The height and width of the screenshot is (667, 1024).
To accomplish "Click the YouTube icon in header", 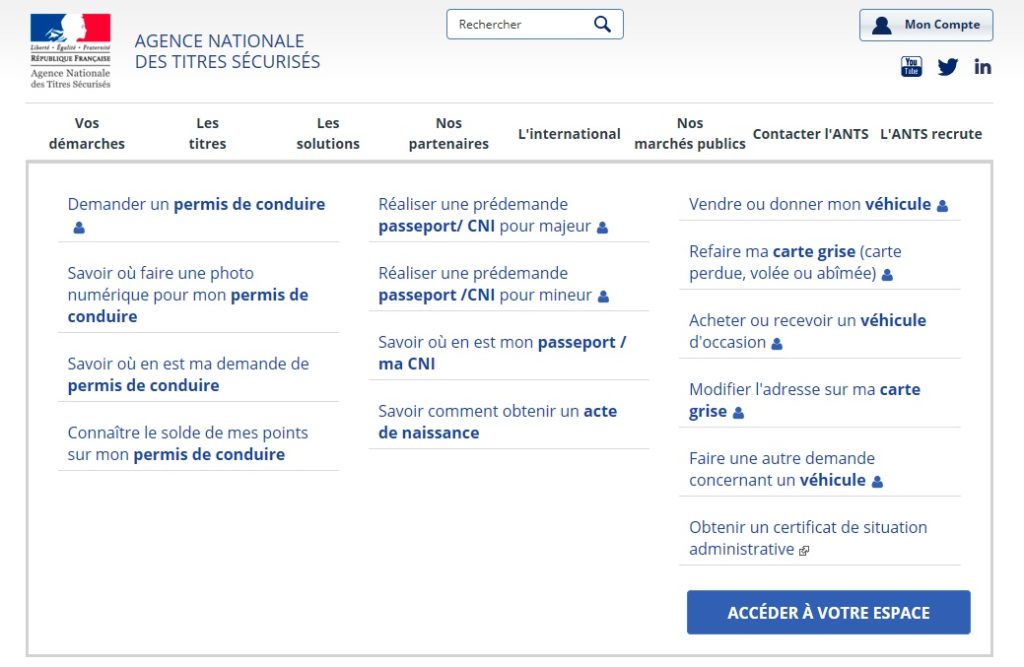I will tap(911, 67).
